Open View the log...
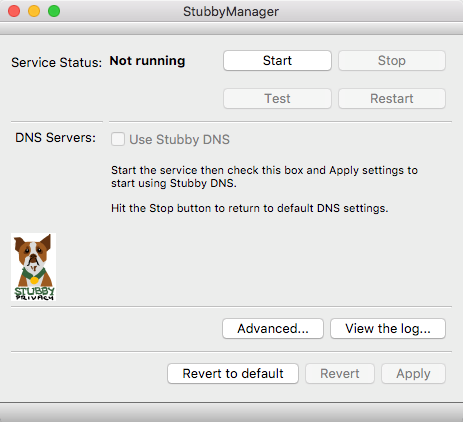The width and height of the screenshot is (463, 422). point(388,329)
